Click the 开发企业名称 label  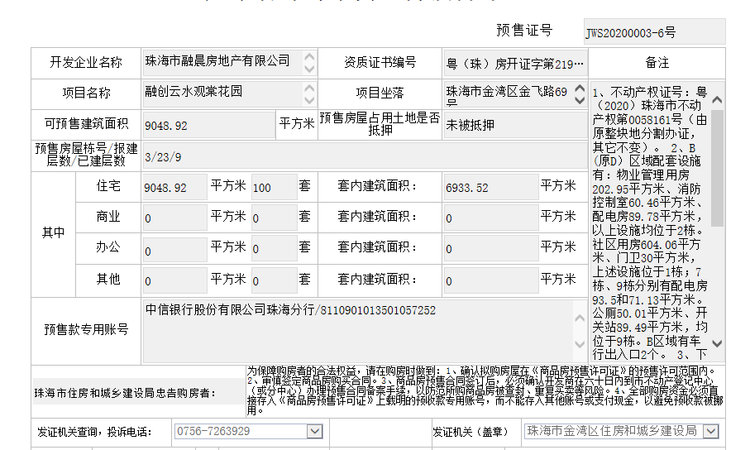[x=86, y=62]
